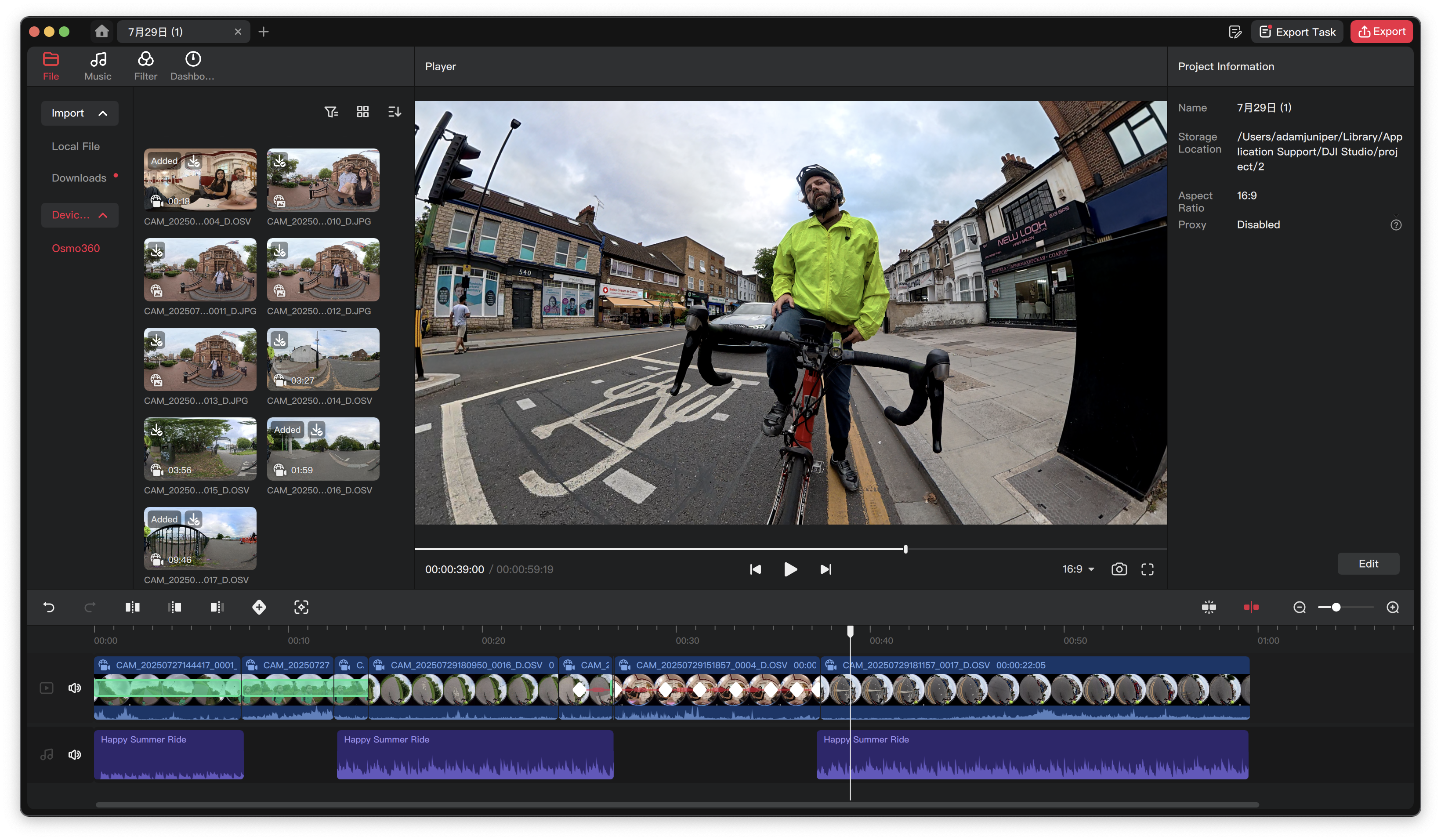The width and height of the screenshot is (1441, 840).
Task: Select the Osmo360 device
Action: 76,248
